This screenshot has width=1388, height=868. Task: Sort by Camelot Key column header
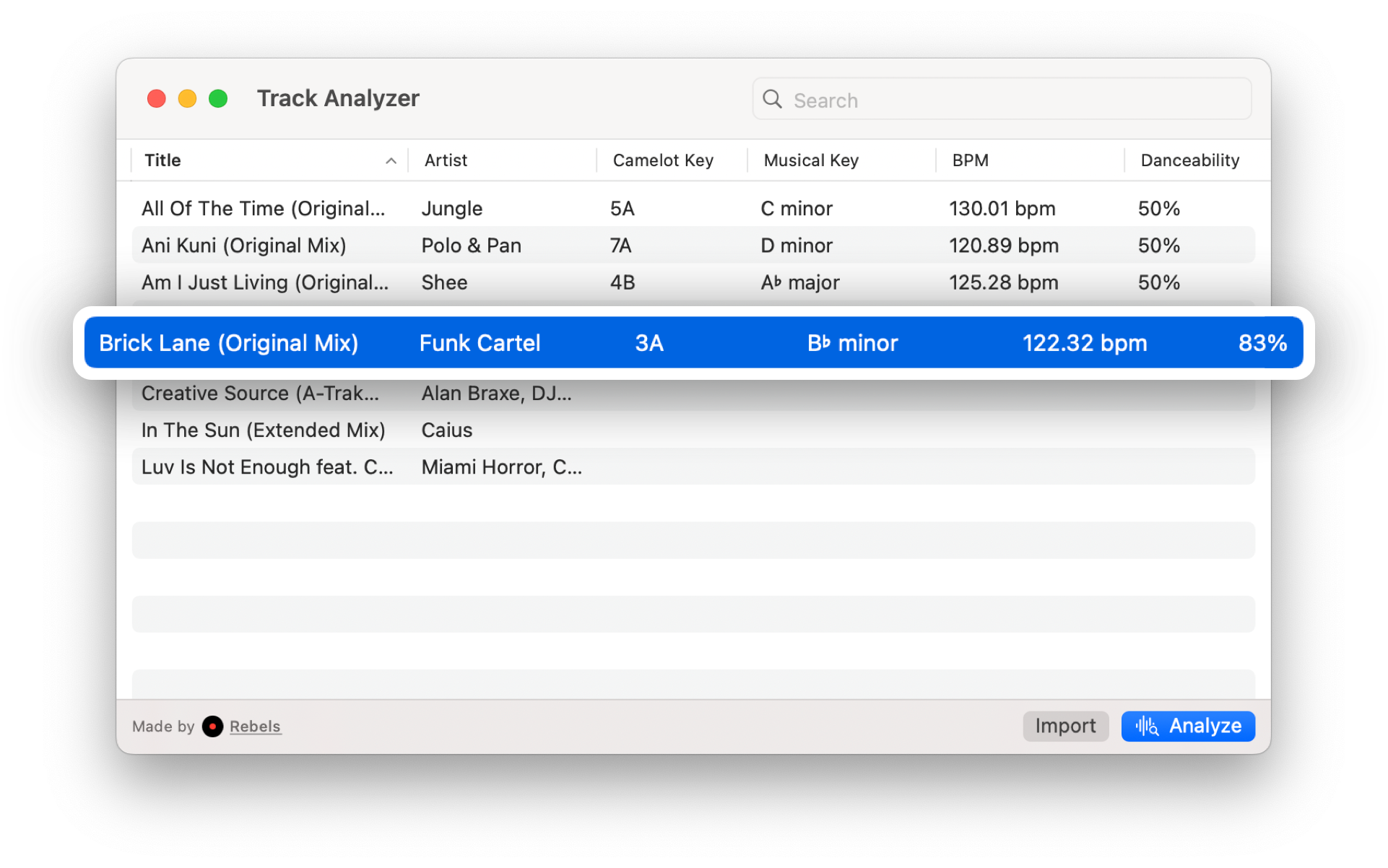click(x=663, y=160)
